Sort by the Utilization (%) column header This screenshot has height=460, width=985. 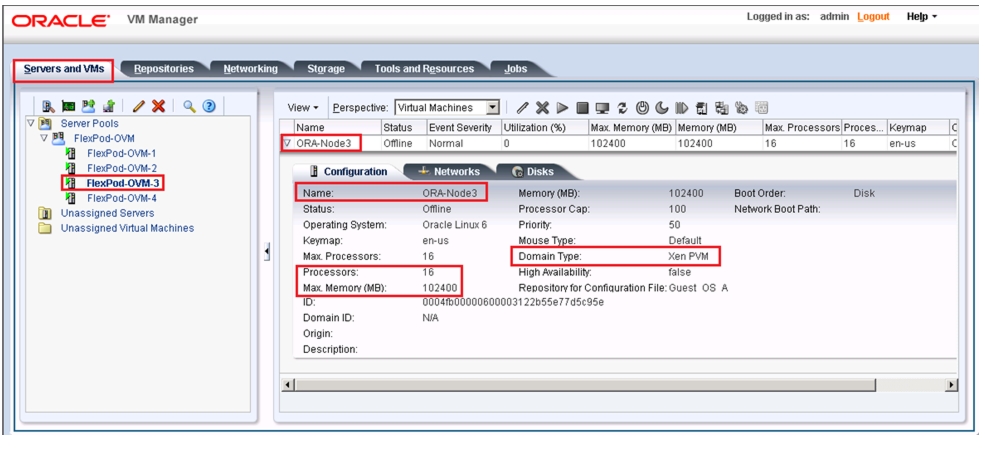click(545, 128)
